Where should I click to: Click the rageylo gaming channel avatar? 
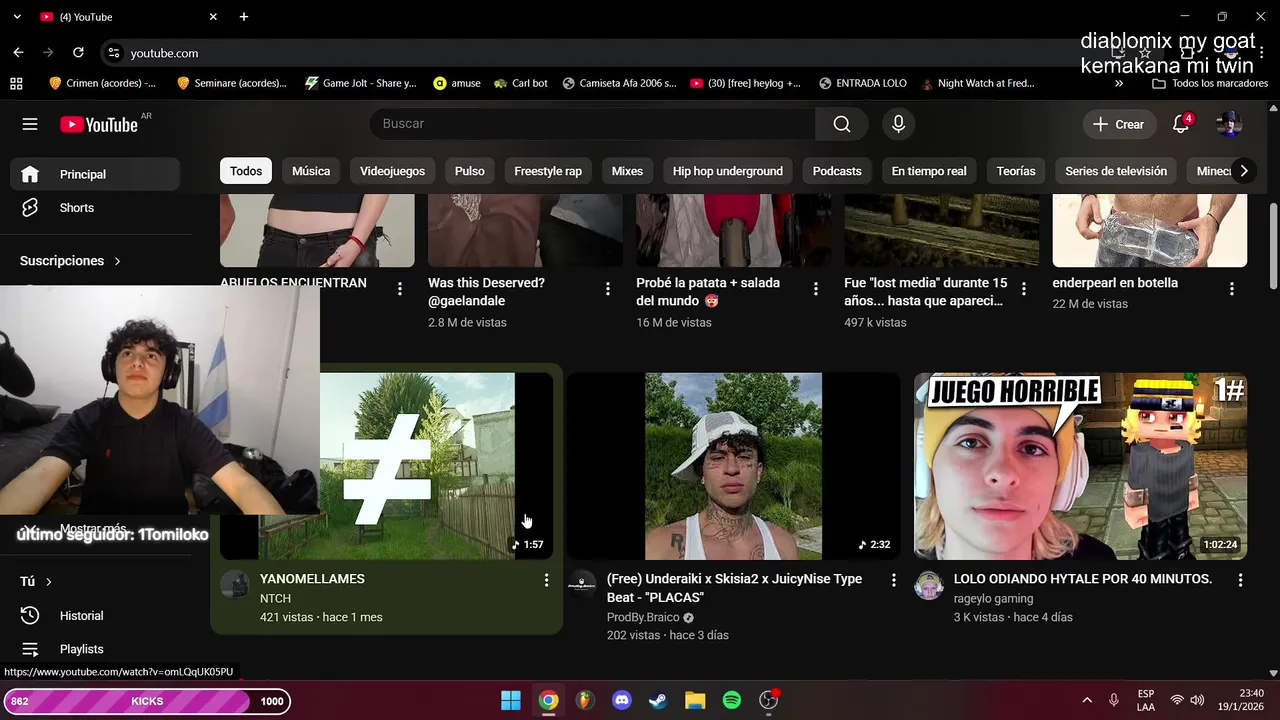coord(929,585)
